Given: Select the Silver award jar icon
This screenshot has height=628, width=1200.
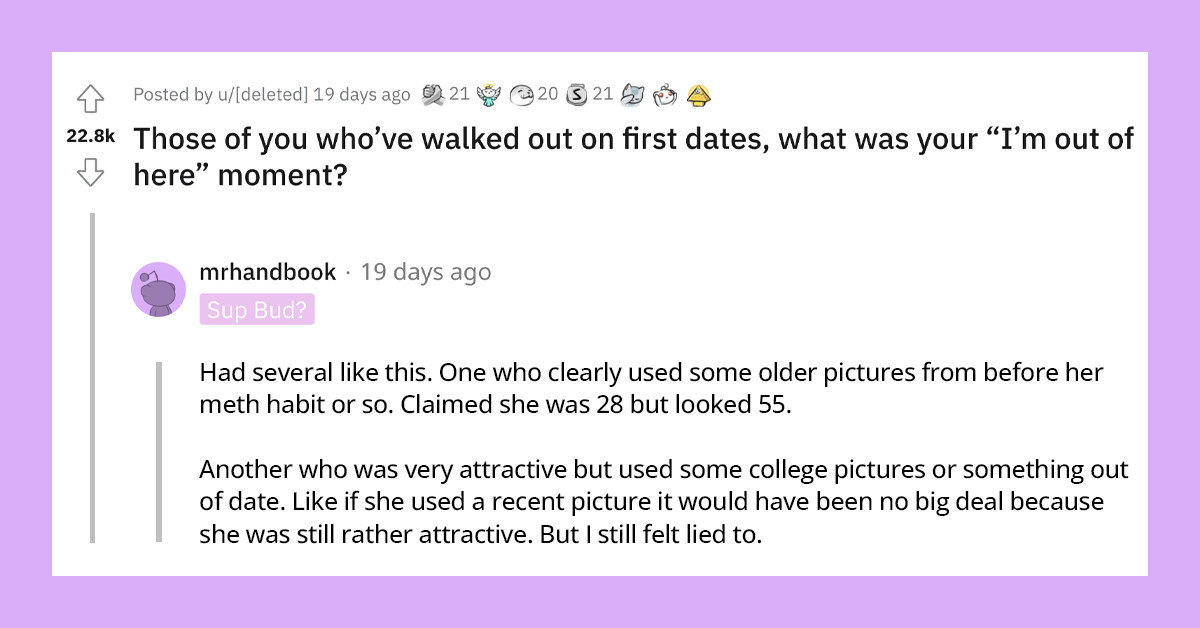Looking at the screenshot, I should [x=579, y=95].
